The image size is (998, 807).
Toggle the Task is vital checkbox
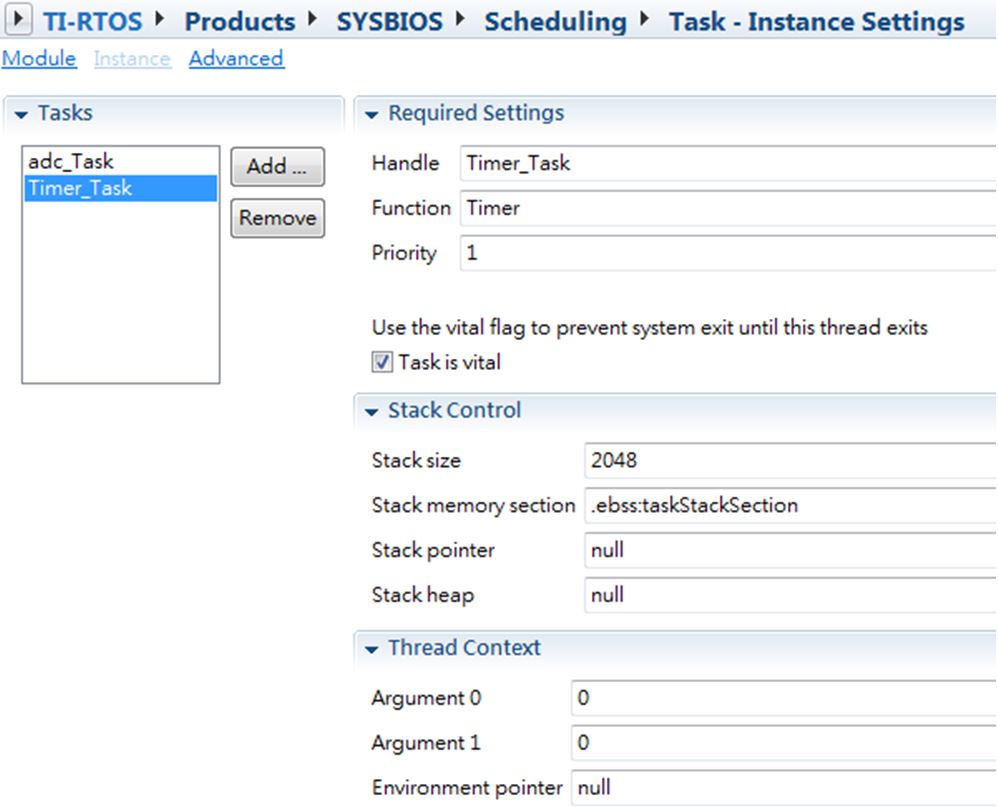point(382,362)
